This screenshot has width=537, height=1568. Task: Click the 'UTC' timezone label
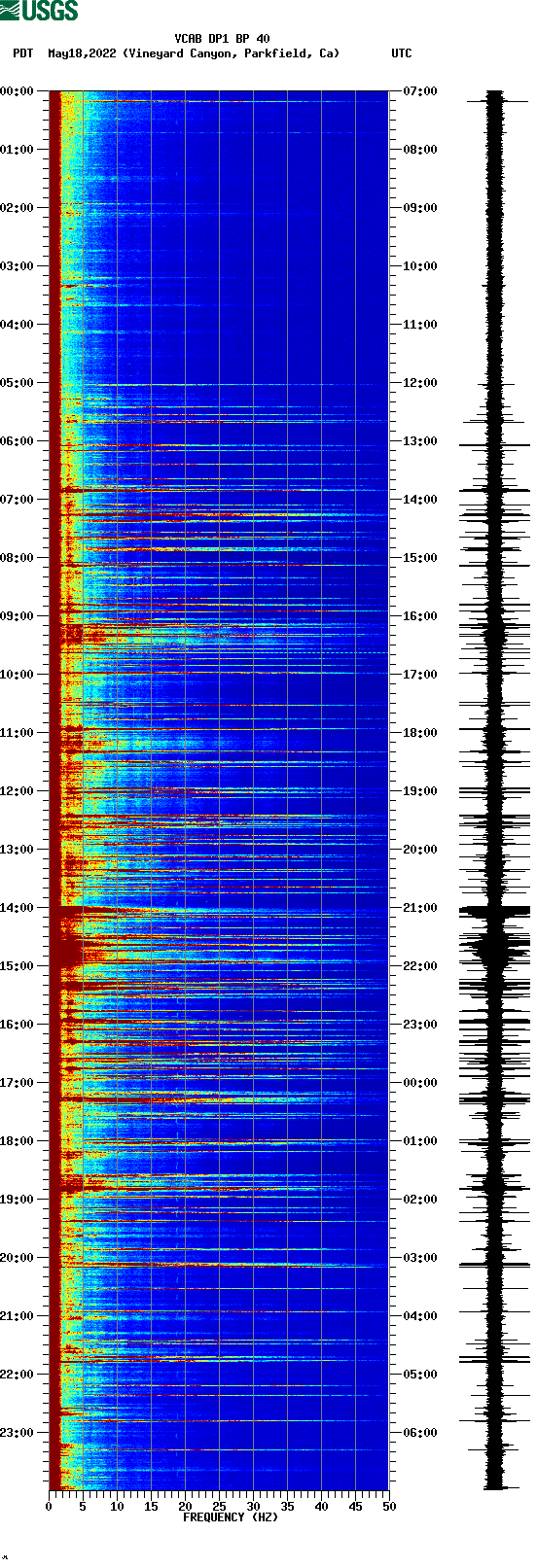coord(402,53)
